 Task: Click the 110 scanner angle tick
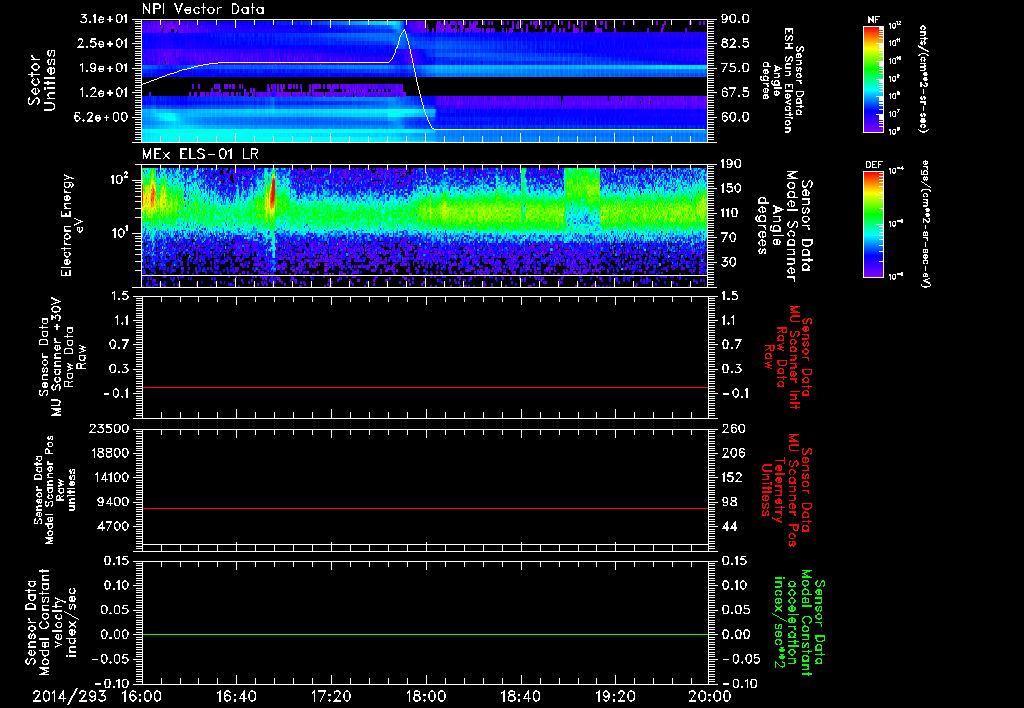coord(731,213)
